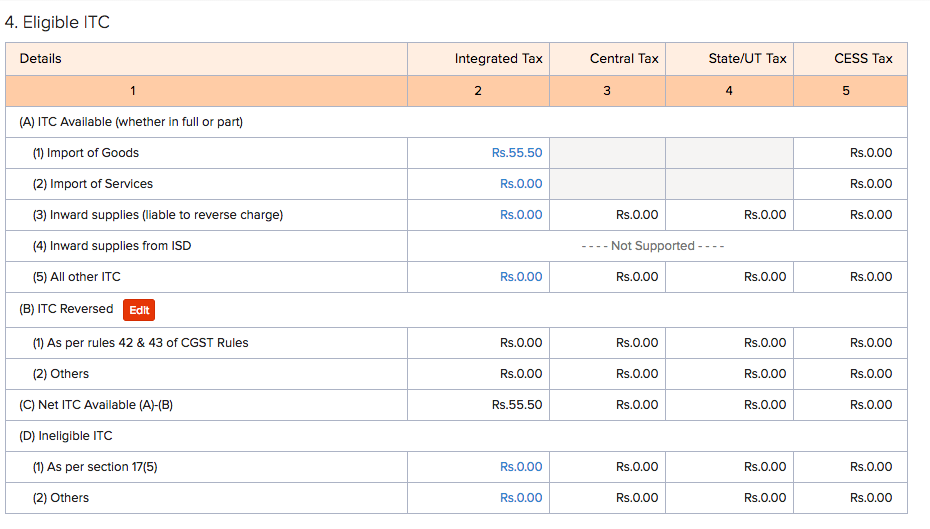930x529 pixels.
Task: Click the Import of Goods CESS Tax amount
Action: click(870, 153)
